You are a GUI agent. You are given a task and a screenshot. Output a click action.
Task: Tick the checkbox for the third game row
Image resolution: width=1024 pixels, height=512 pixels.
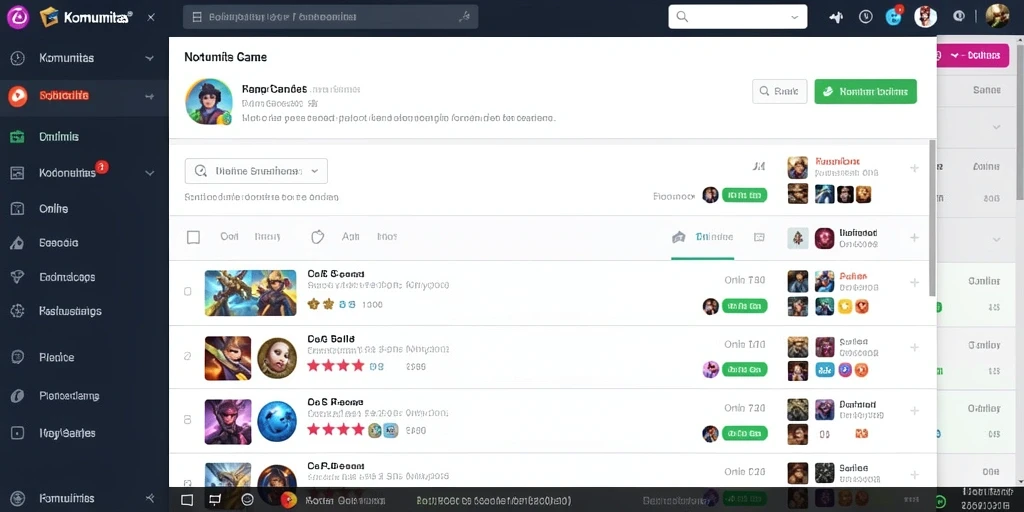[x=187, y=421]
